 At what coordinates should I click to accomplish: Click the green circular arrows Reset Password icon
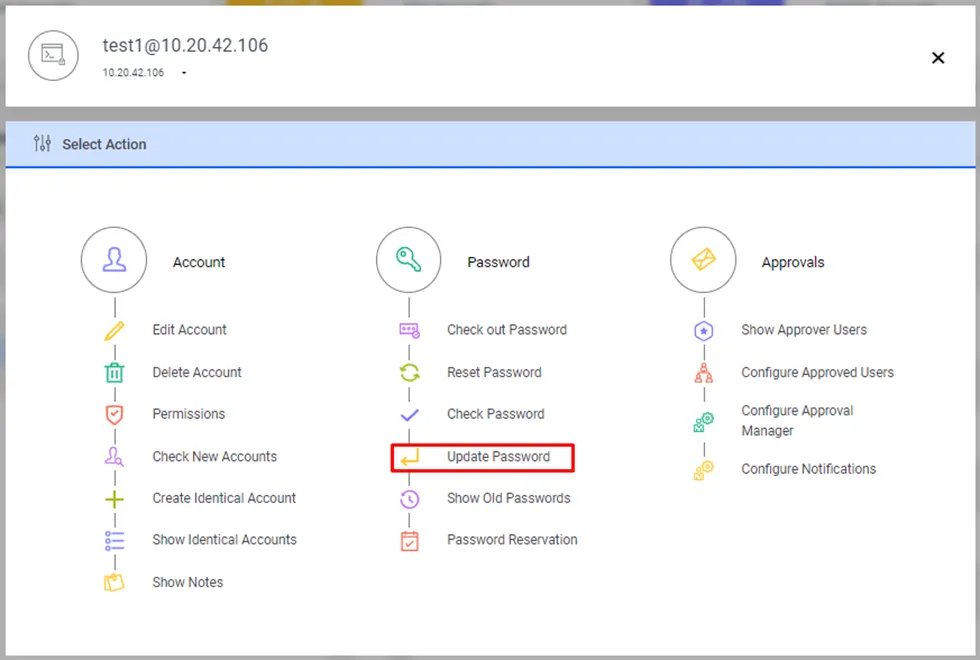coord(409,372)
